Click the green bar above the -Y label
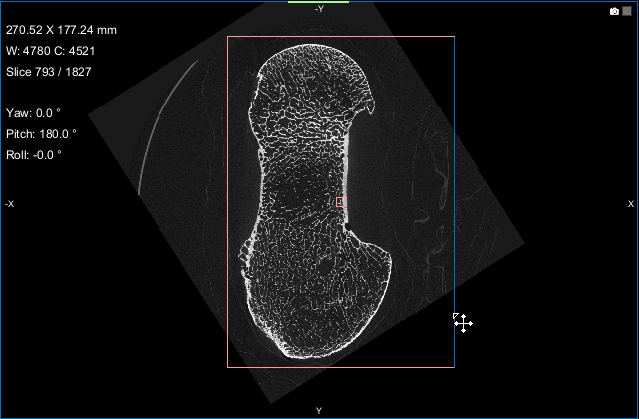639x419 pixels. click(x=318, y=2)
